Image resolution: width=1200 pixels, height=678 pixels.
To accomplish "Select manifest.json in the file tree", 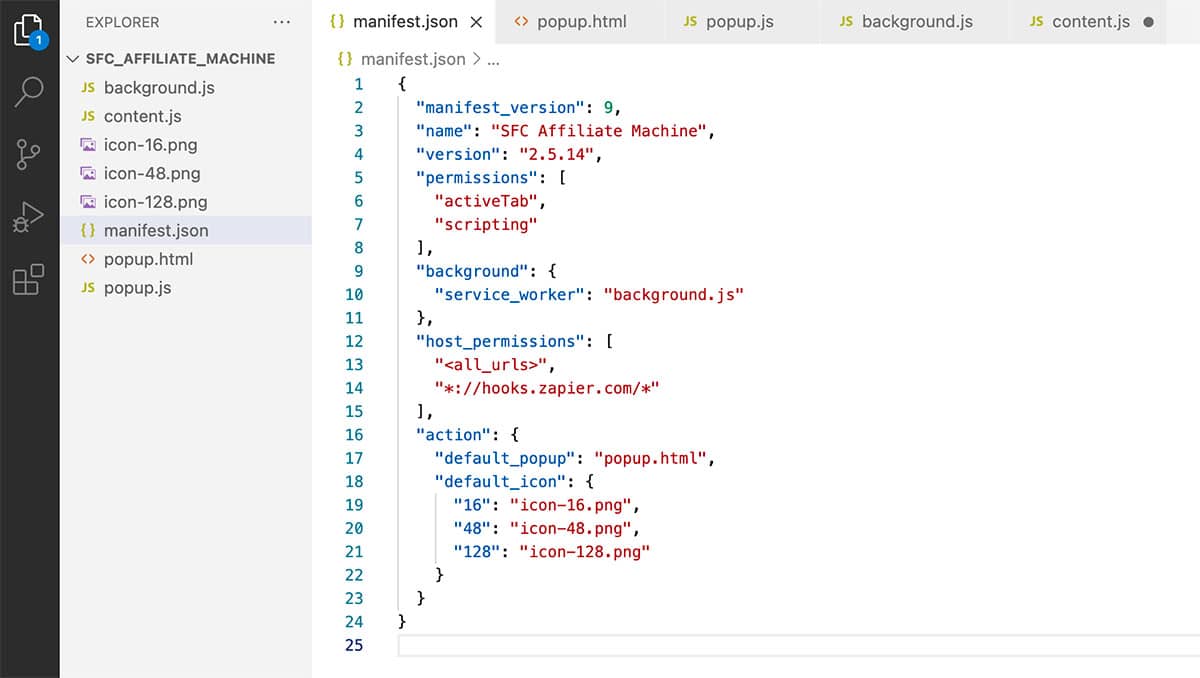I will click(186, 230).
